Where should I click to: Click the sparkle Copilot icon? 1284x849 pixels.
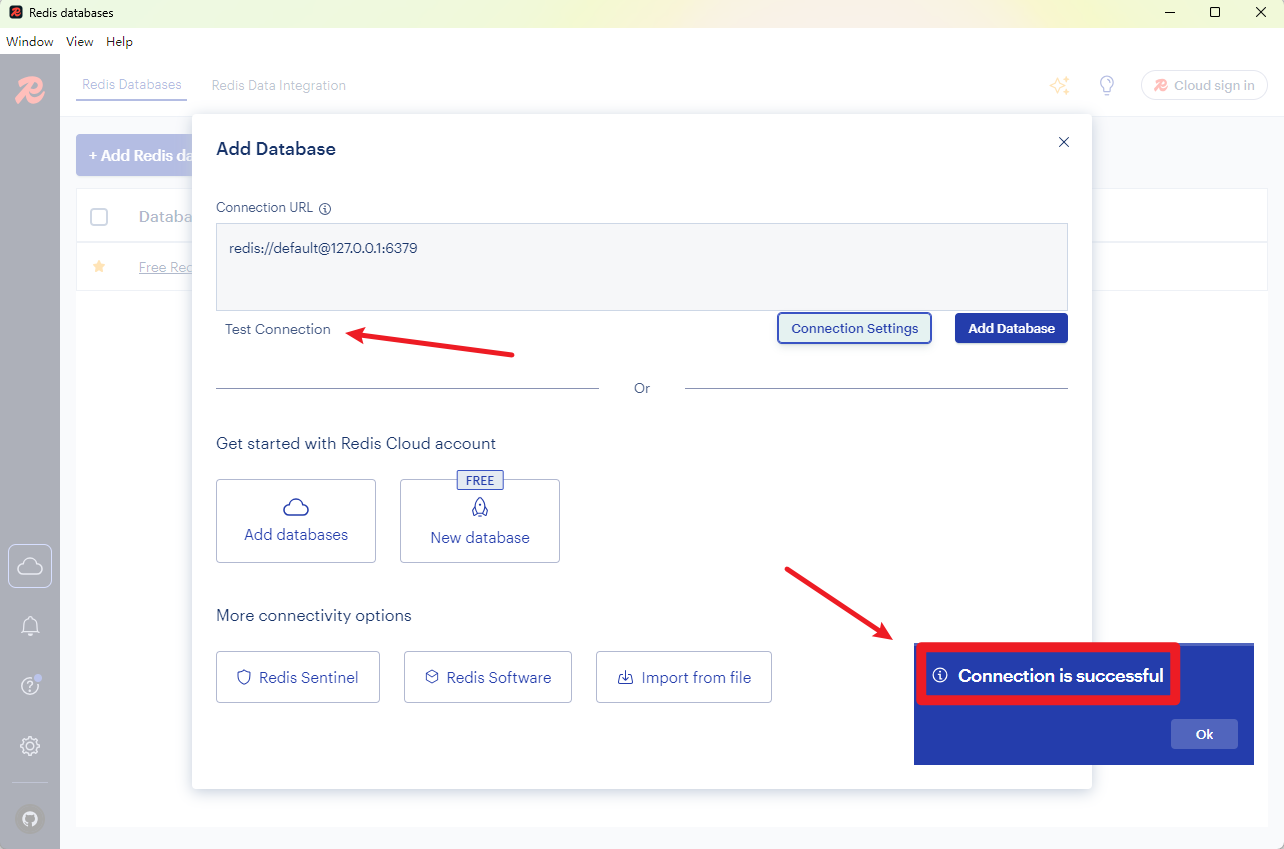pos(1060,86)
